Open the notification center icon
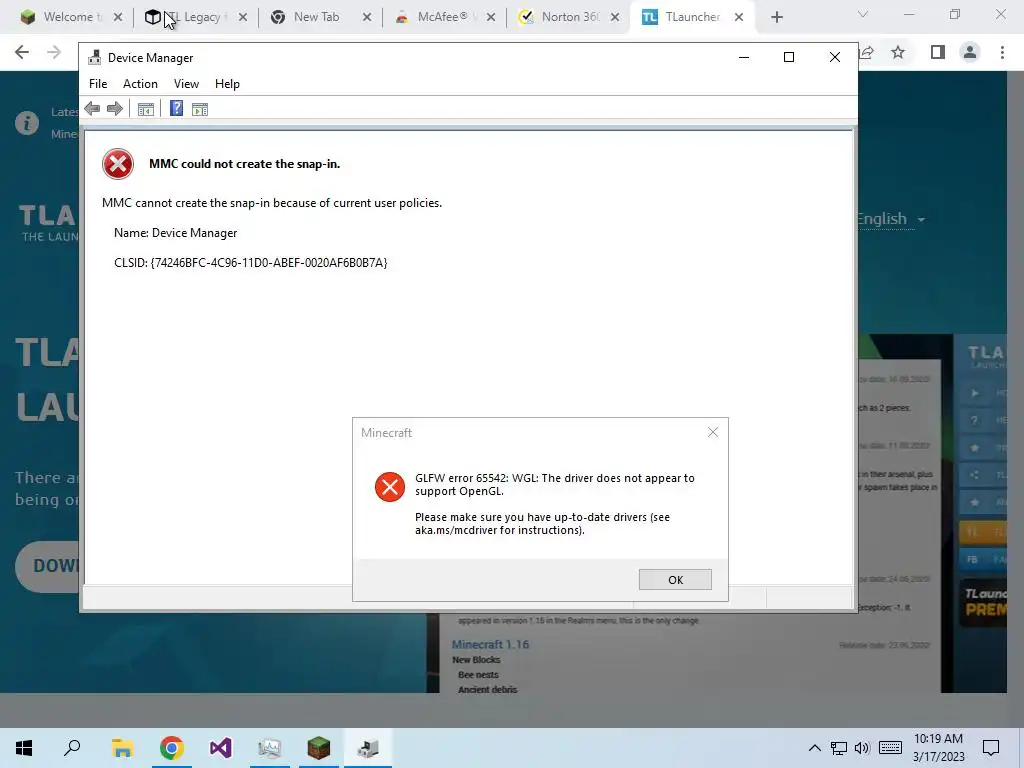The width and height of the screenshot is (1024, 768). pos(991,748)
